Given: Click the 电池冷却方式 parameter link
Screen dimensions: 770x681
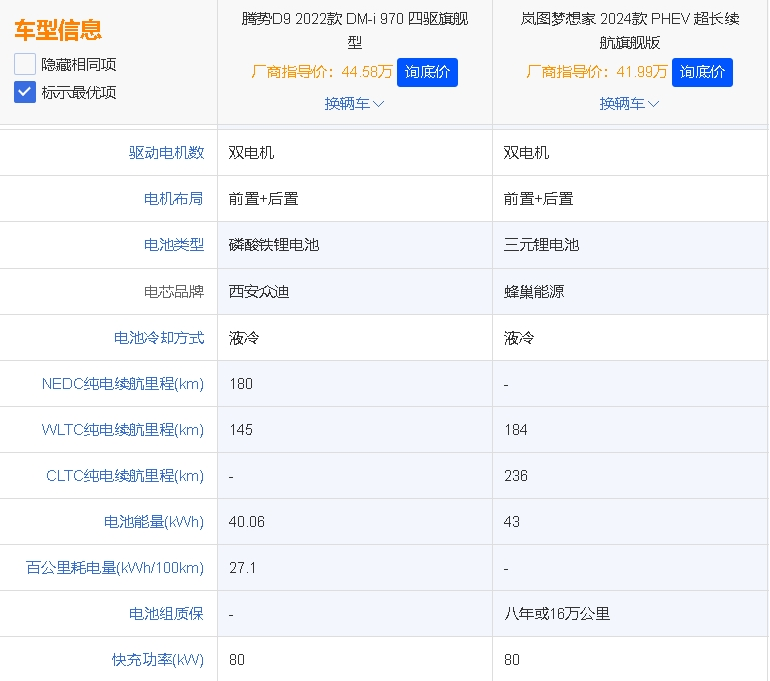Looking at the screenshot, I should coord(159,338).
